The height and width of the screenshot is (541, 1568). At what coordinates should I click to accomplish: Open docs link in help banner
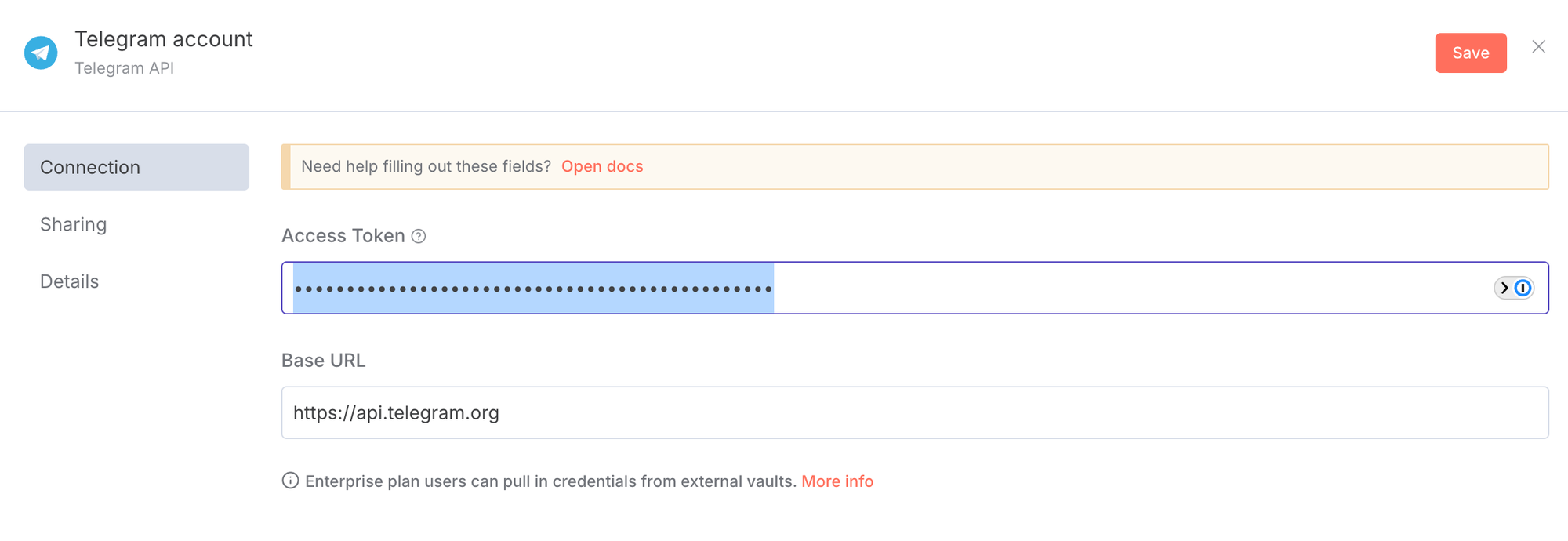(601, 166)
